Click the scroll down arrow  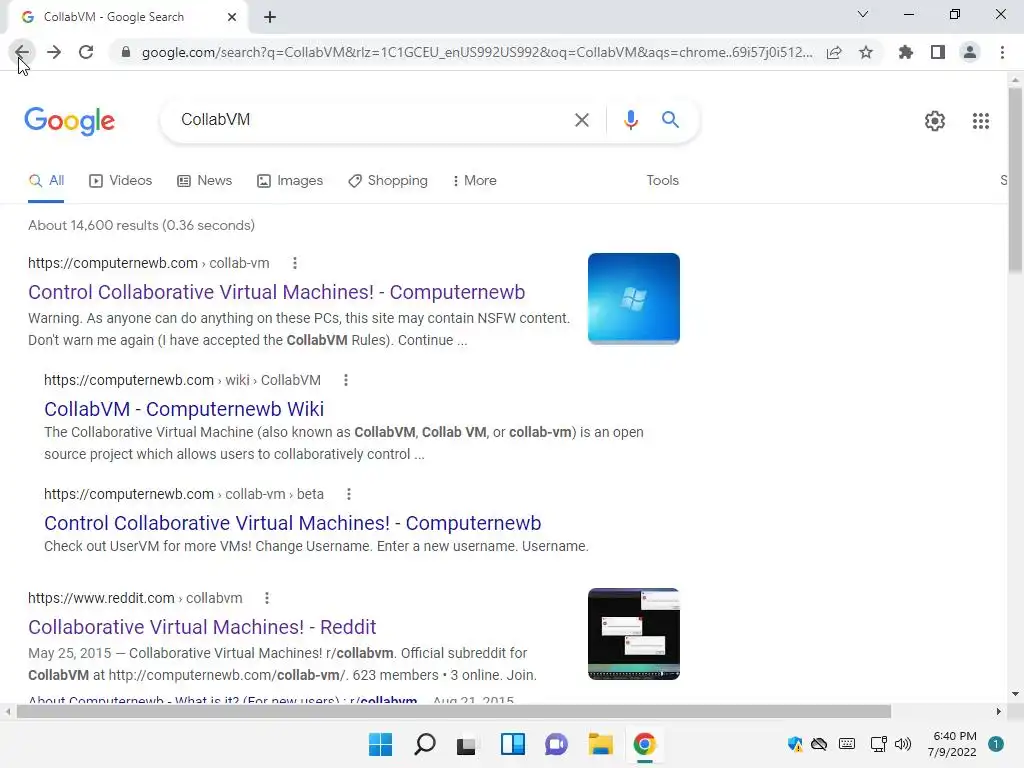coord(1015,694)
